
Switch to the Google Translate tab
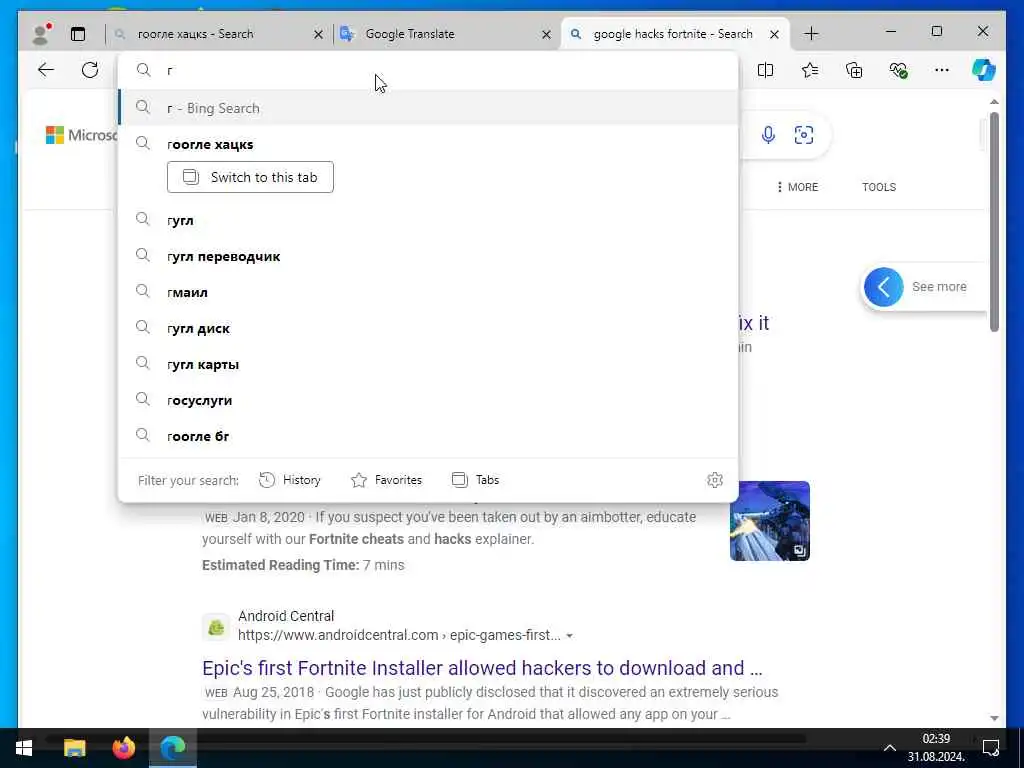tap(447, 34)
